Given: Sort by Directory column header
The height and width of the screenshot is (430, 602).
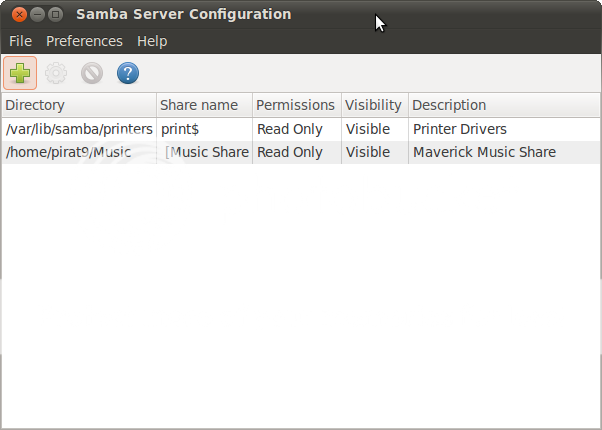Looking at the screenshot, I should (79, 105).
